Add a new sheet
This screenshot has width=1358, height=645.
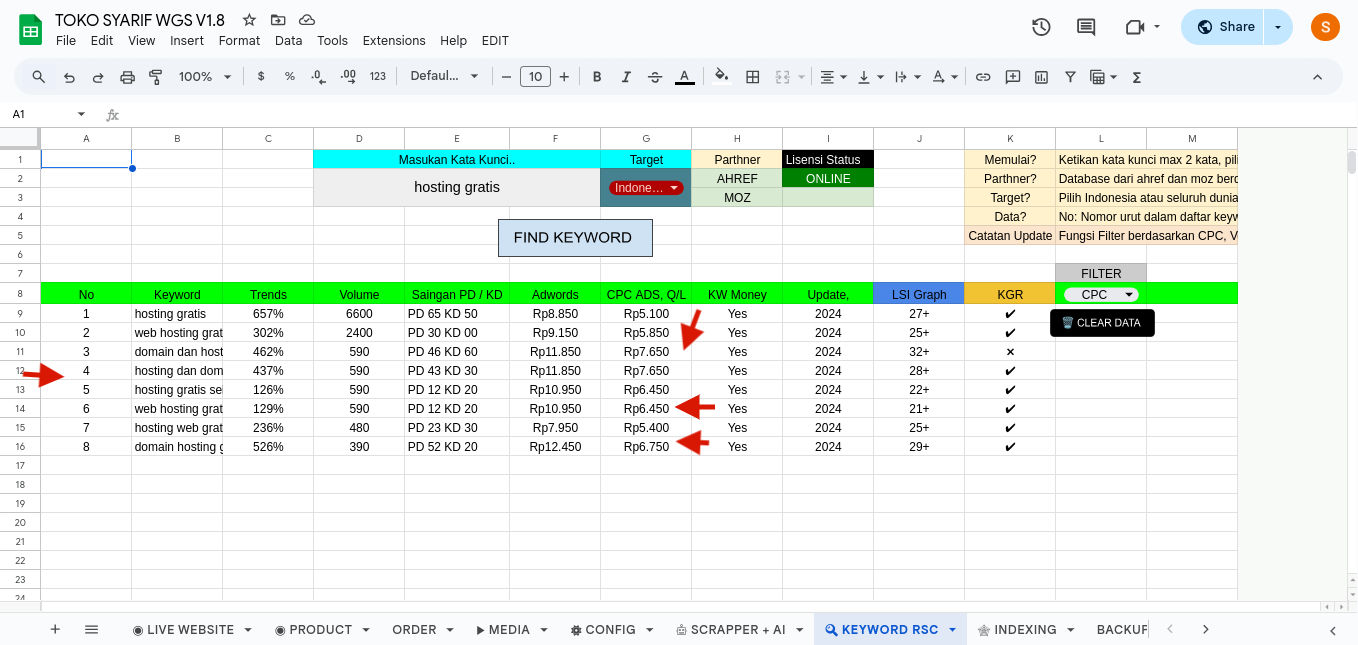[x=55, y=629]
